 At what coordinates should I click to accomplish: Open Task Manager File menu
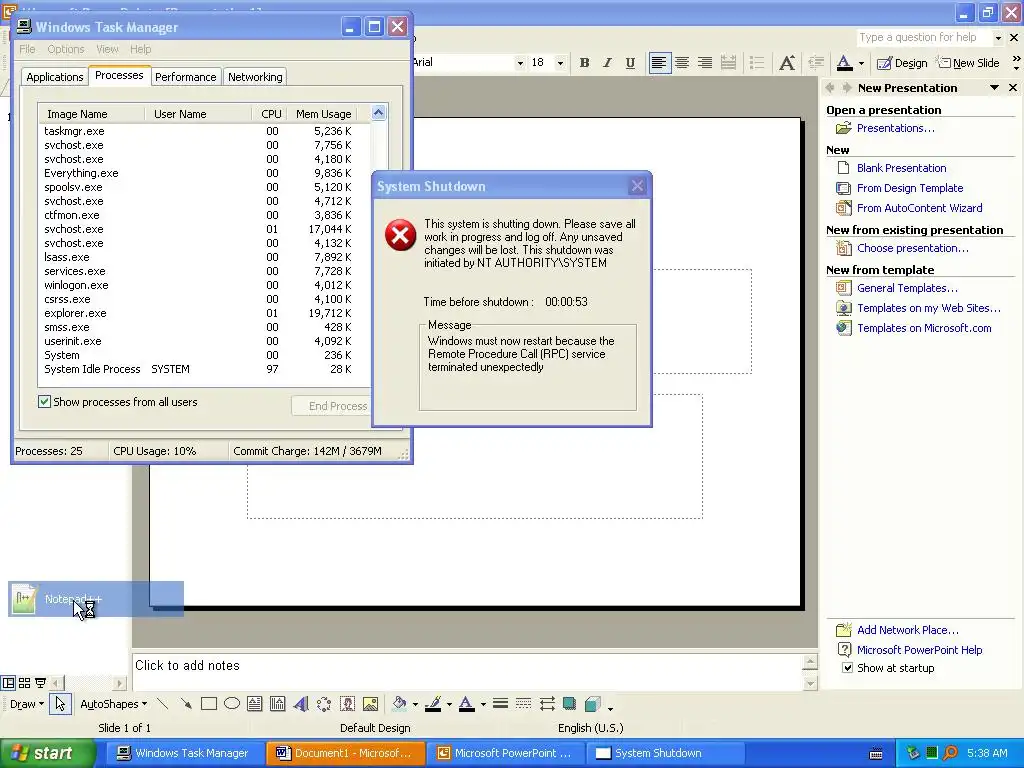27,49
